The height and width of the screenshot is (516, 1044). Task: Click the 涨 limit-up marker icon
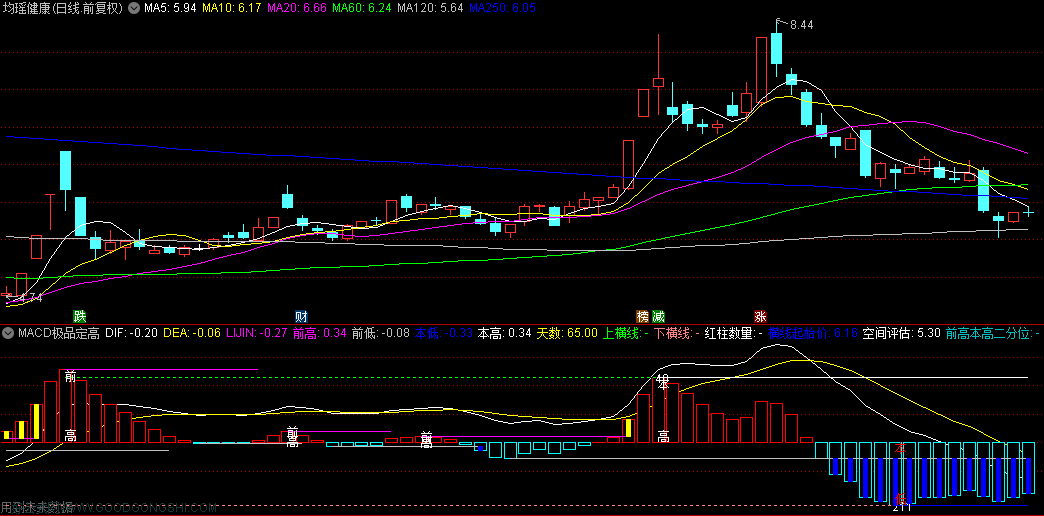[x=760, y=316]
